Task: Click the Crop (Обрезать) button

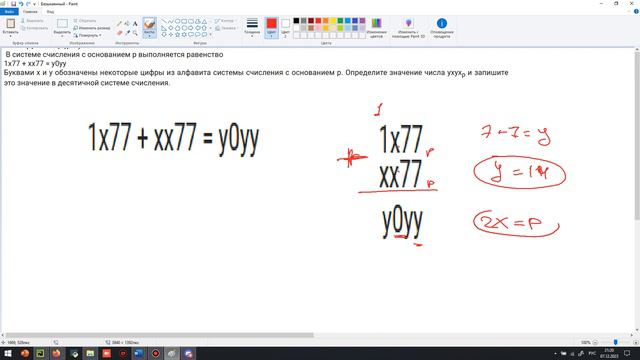Action: point(85,20)
